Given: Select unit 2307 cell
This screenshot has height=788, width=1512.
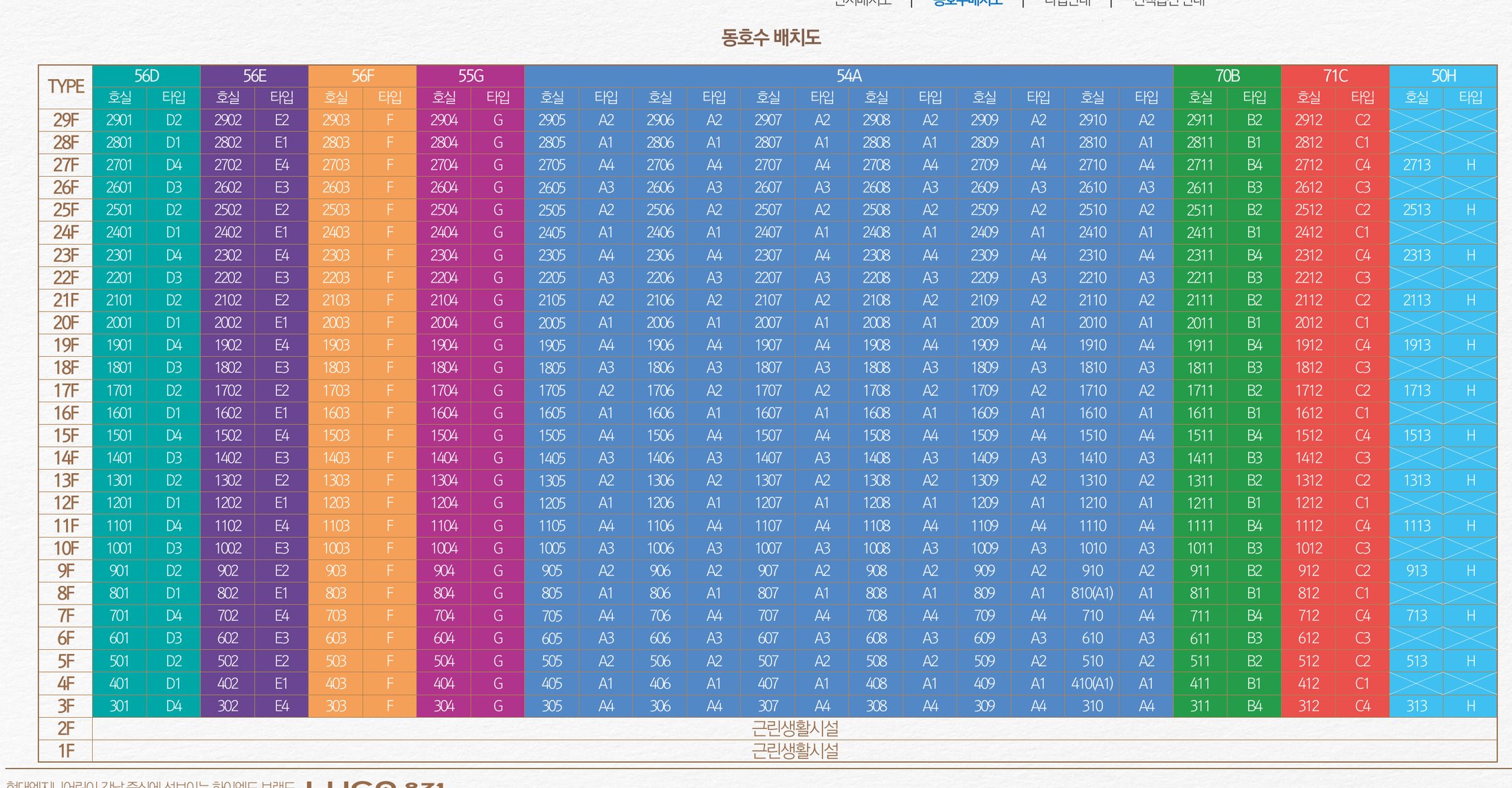Looking at the screenshot, I should pyautogui.click(x=768, y=255).
